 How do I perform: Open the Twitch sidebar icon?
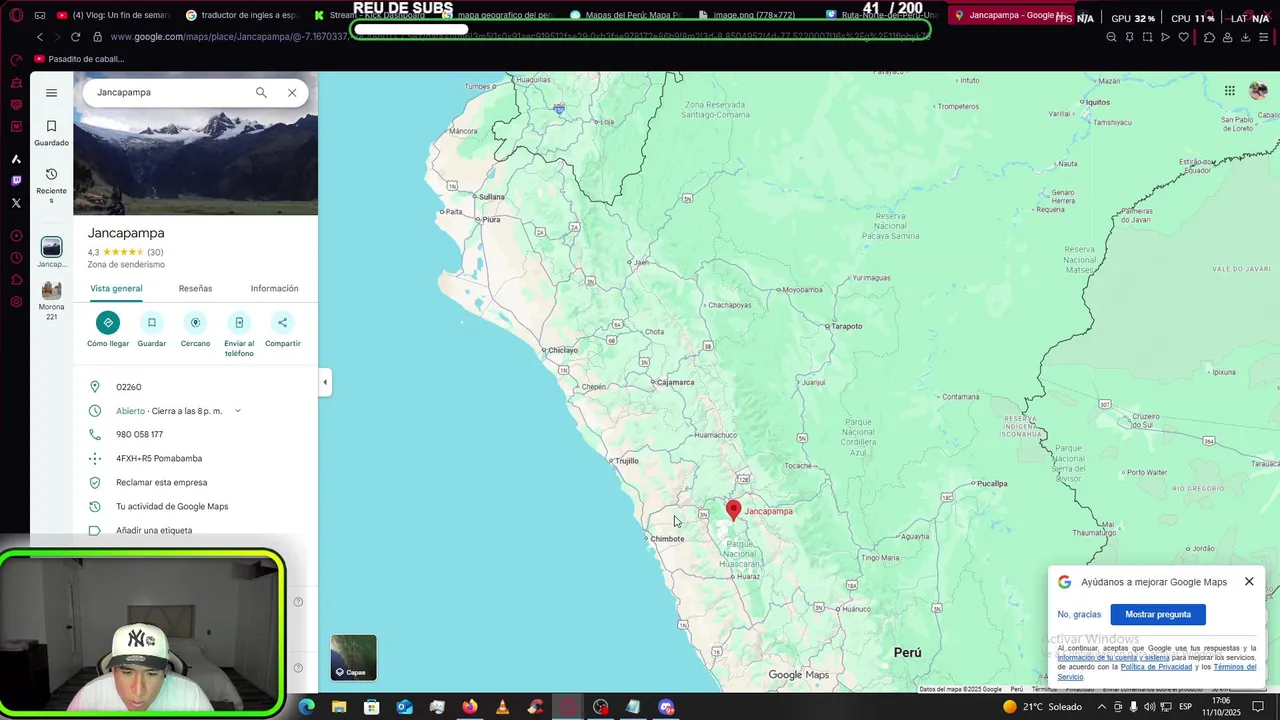(16, 181)
